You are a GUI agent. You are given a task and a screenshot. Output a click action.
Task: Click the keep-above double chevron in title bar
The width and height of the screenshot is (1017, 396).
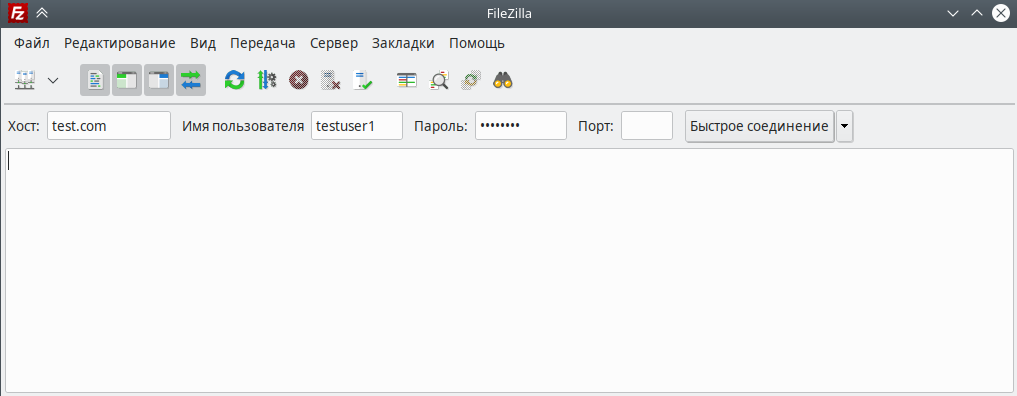tap(42, 13)
